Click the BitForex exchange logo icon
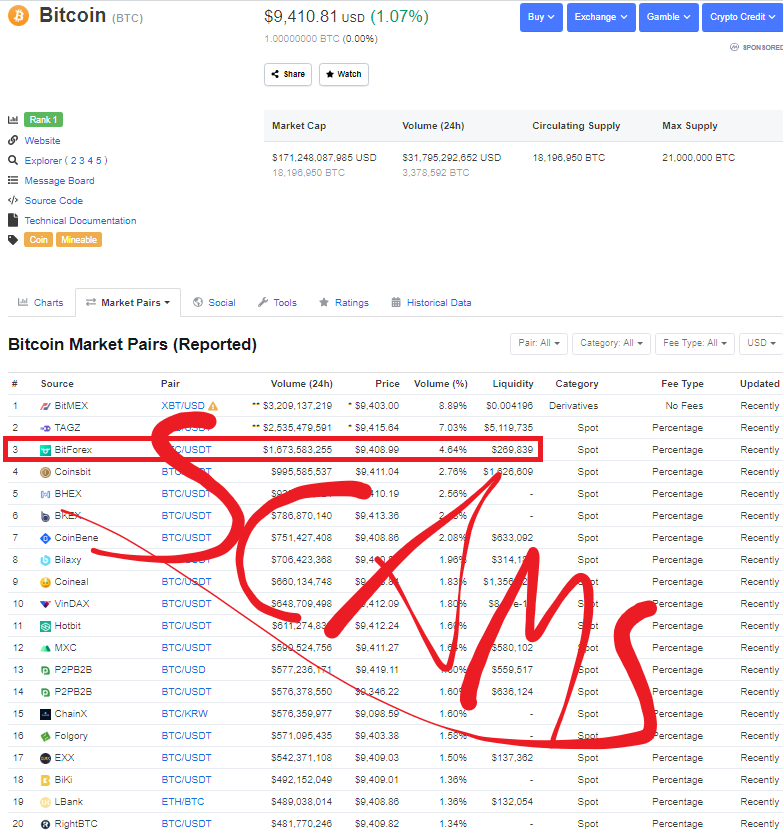Screen dimensions: 784x834 [45, 450]
